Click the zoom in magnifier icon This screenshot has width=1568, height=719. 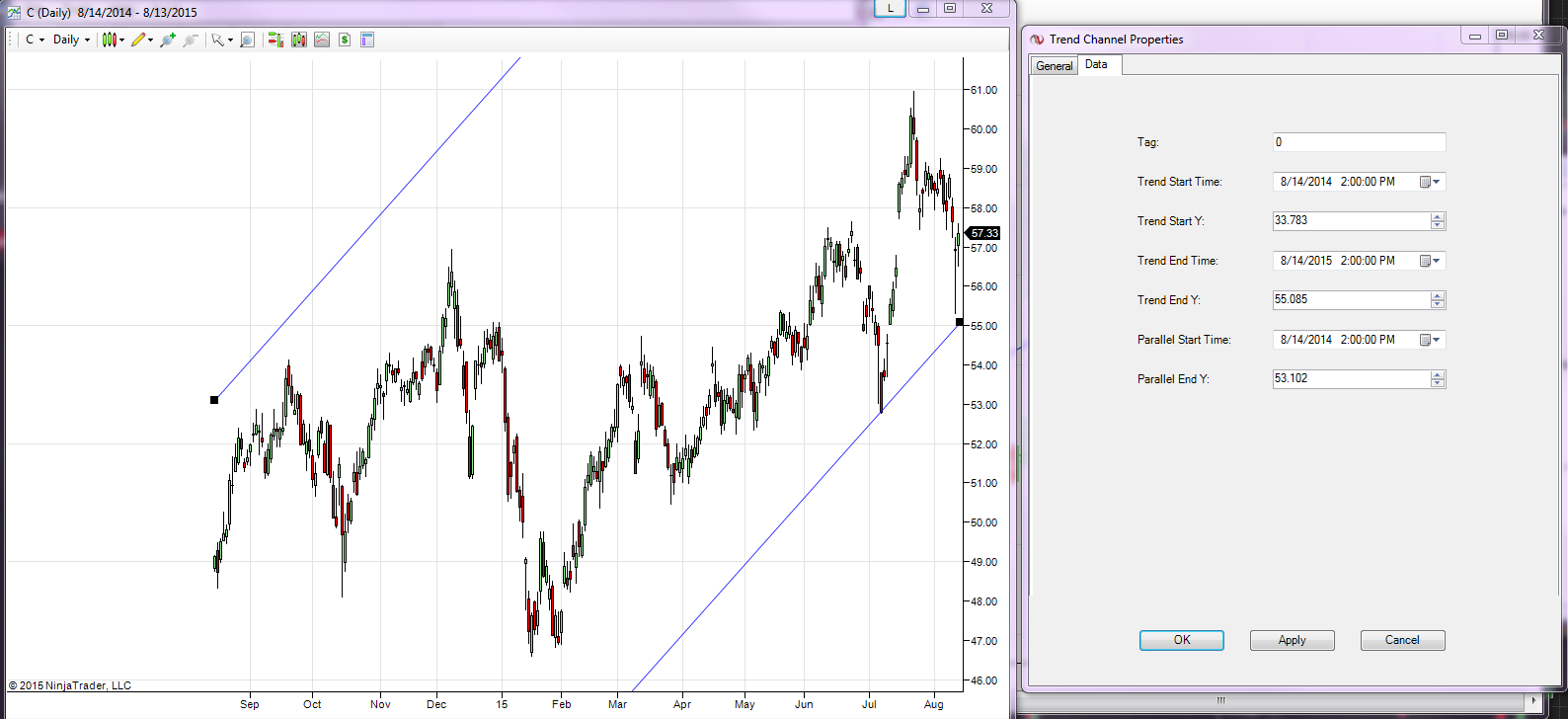click(x=168, y=40)
